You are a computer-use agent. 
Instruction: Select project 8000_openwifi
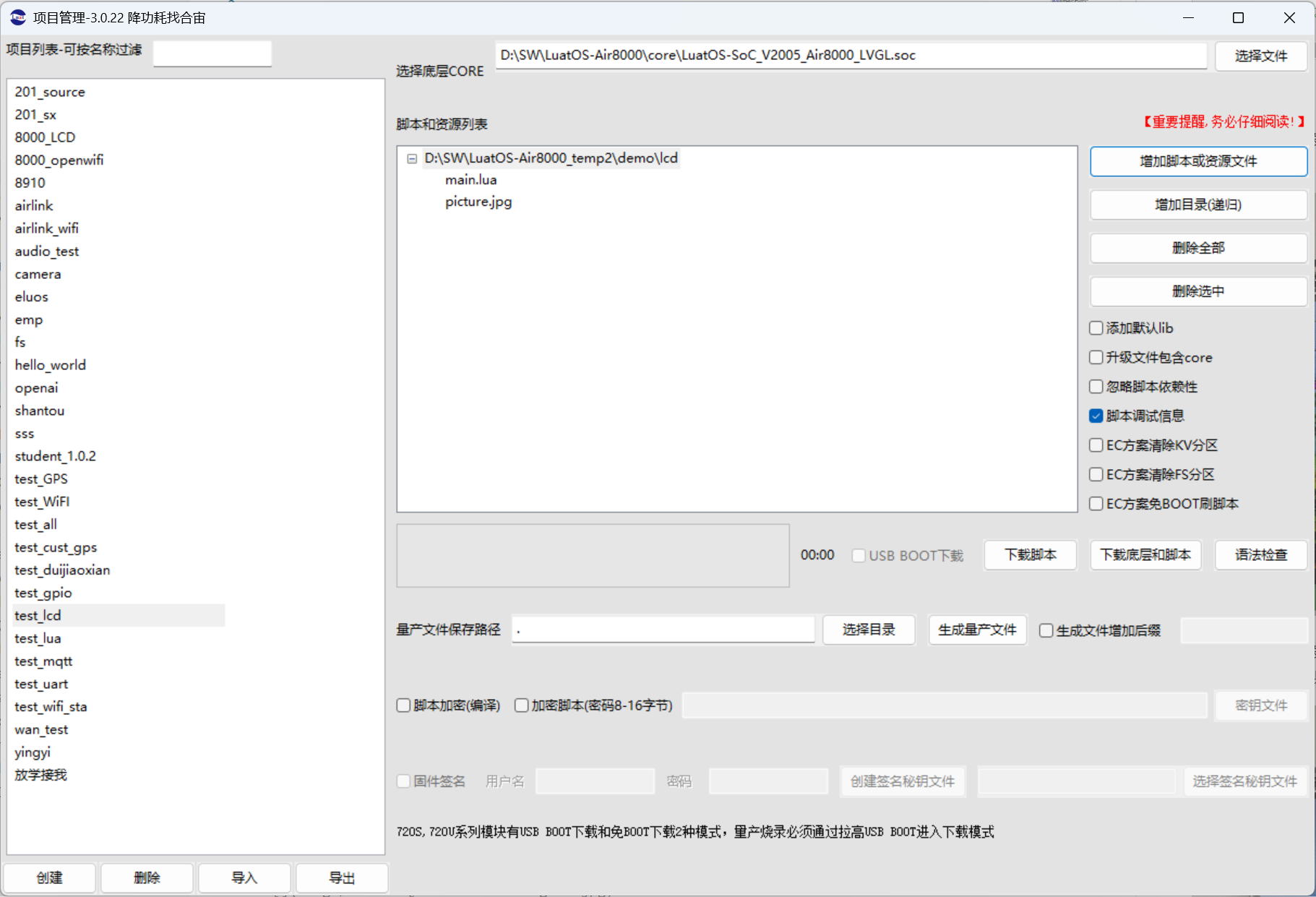pos(59,160)
